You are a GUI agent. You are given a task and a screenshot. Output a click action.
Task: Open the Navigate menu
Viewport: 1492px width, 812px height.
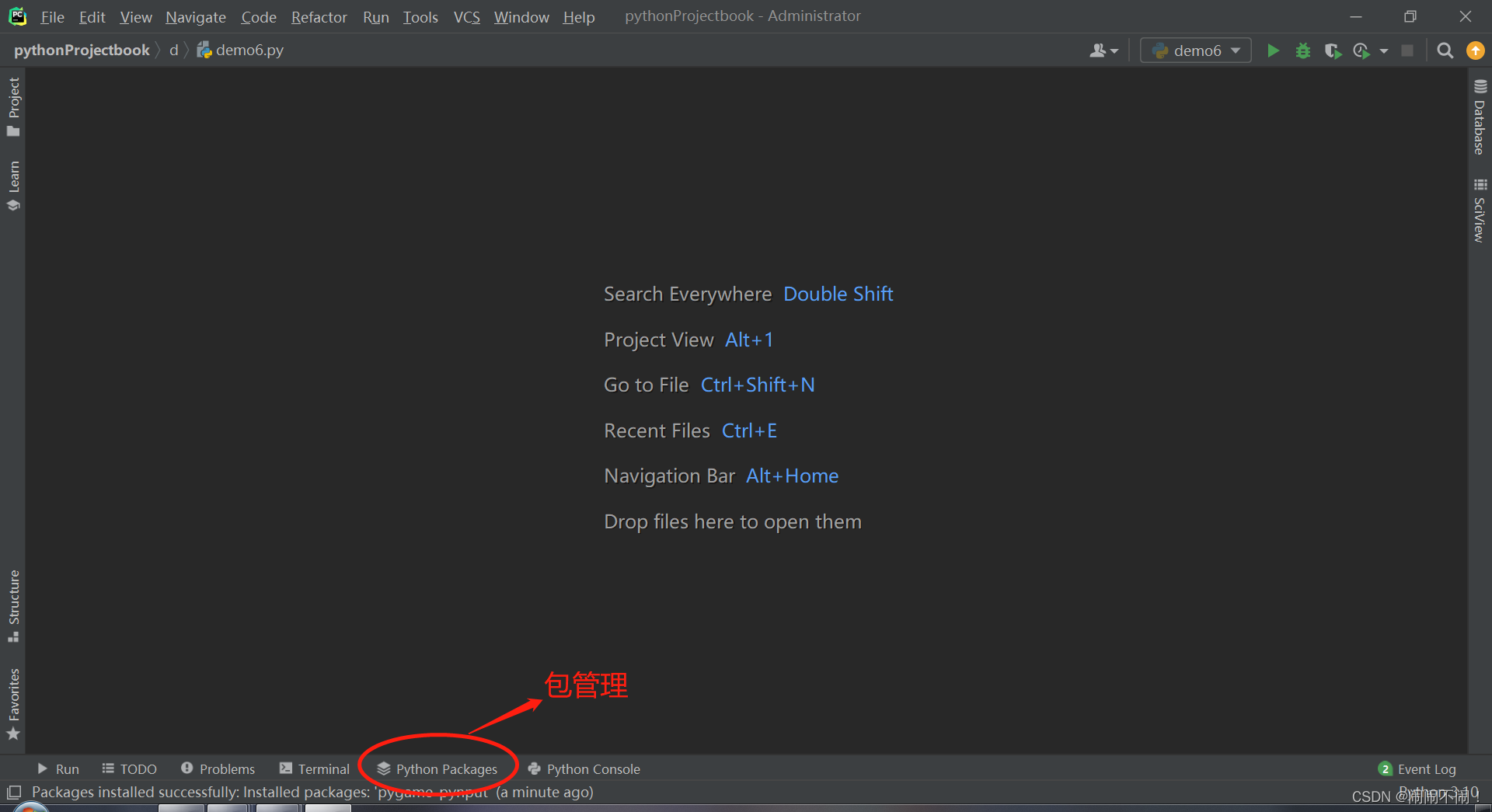pyautogui.click(x=196, y=16)
